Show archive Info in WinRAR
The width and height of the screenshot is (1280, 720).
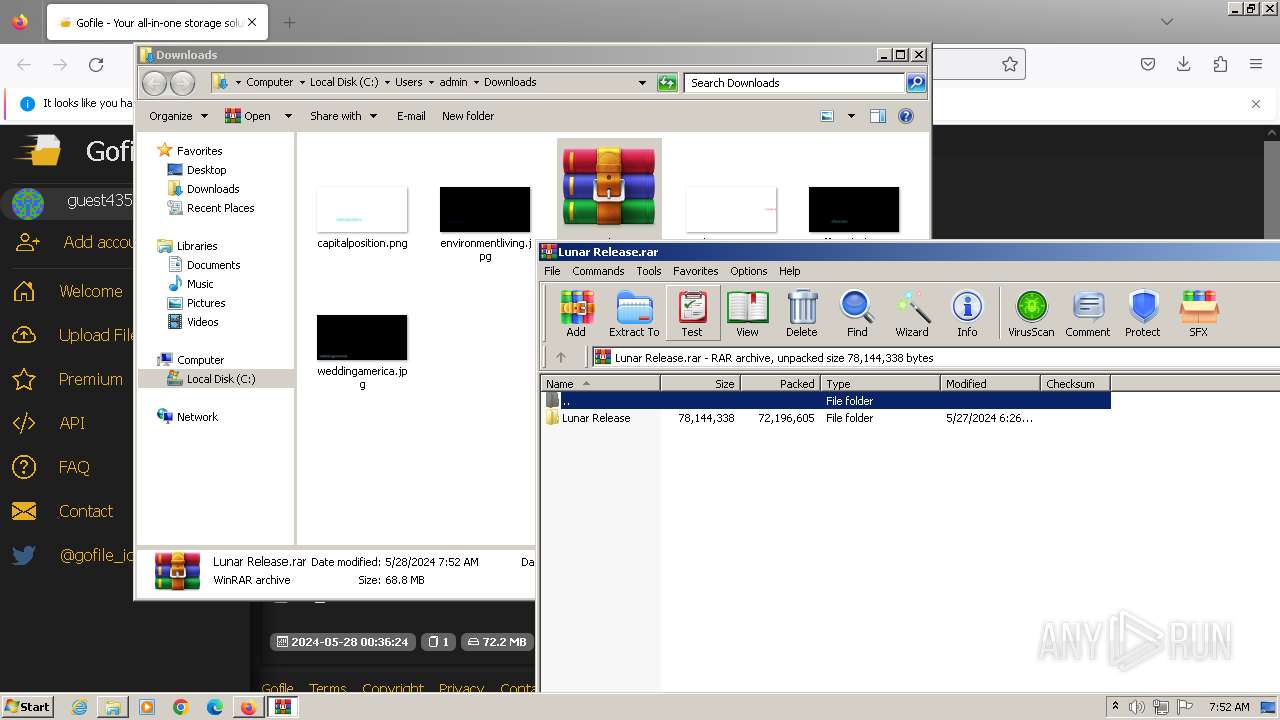pyautogui.click(x=967, y=313)
